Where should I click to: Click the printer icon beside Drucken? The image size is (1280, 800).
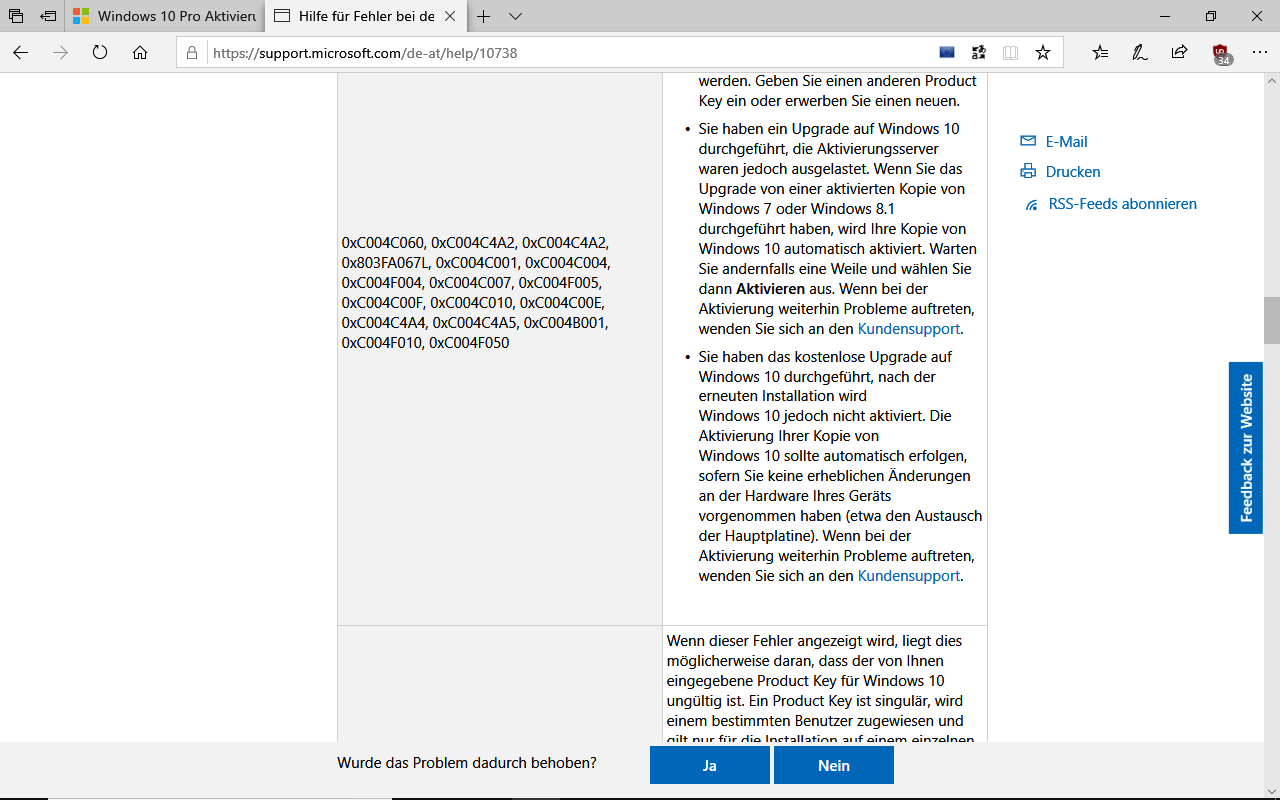point(1028,171)
